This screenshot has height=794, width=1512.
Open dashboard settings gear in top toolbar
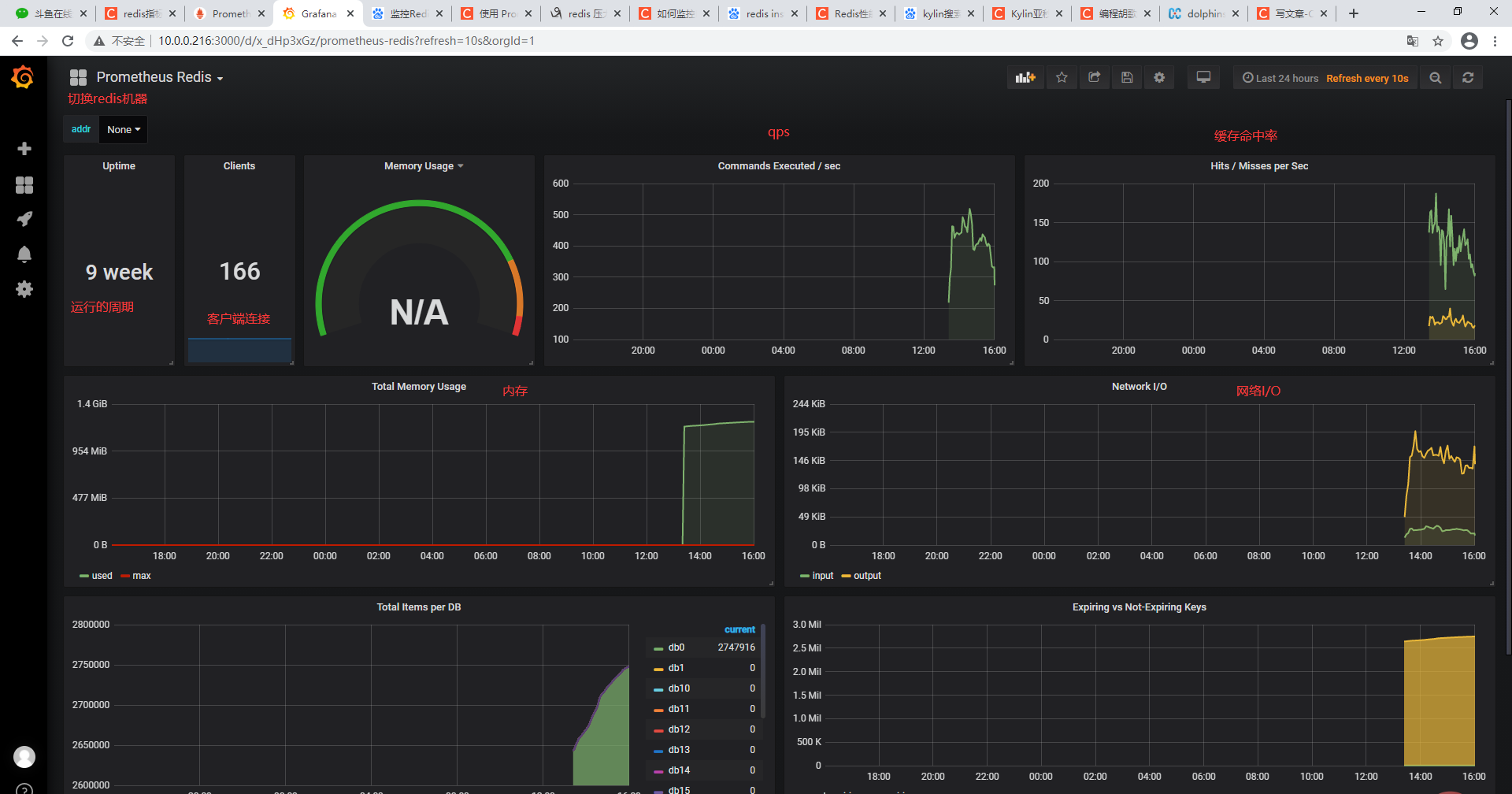coord(1159,77)
